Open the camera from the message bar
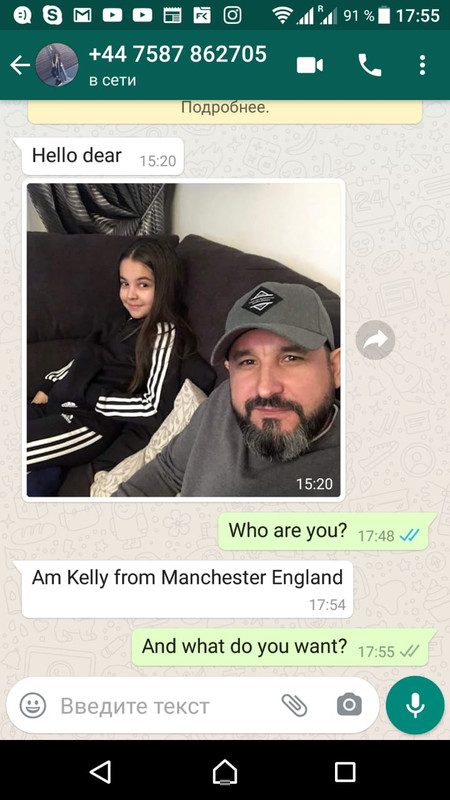 click(x=349, y=705)
